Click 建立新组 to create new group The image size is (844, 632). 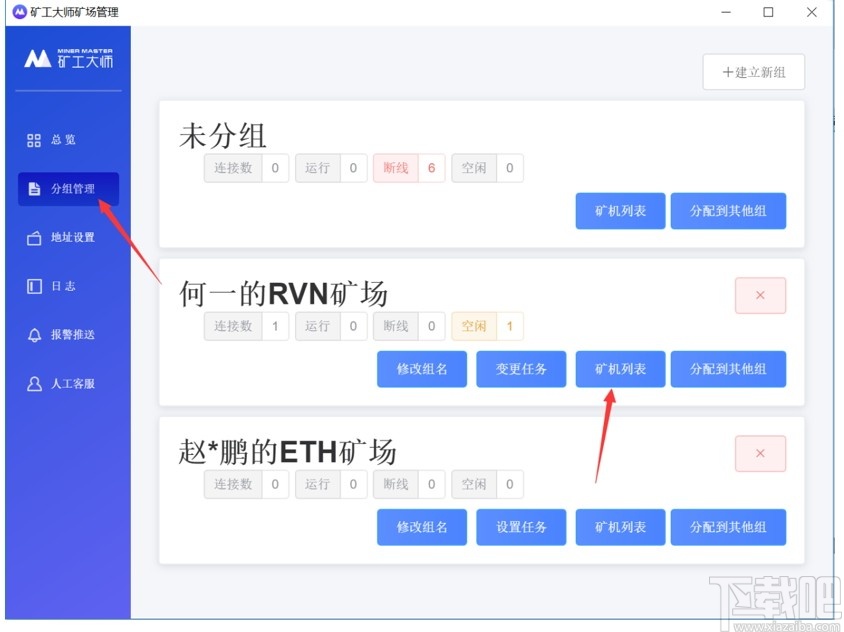coord(754,73)
